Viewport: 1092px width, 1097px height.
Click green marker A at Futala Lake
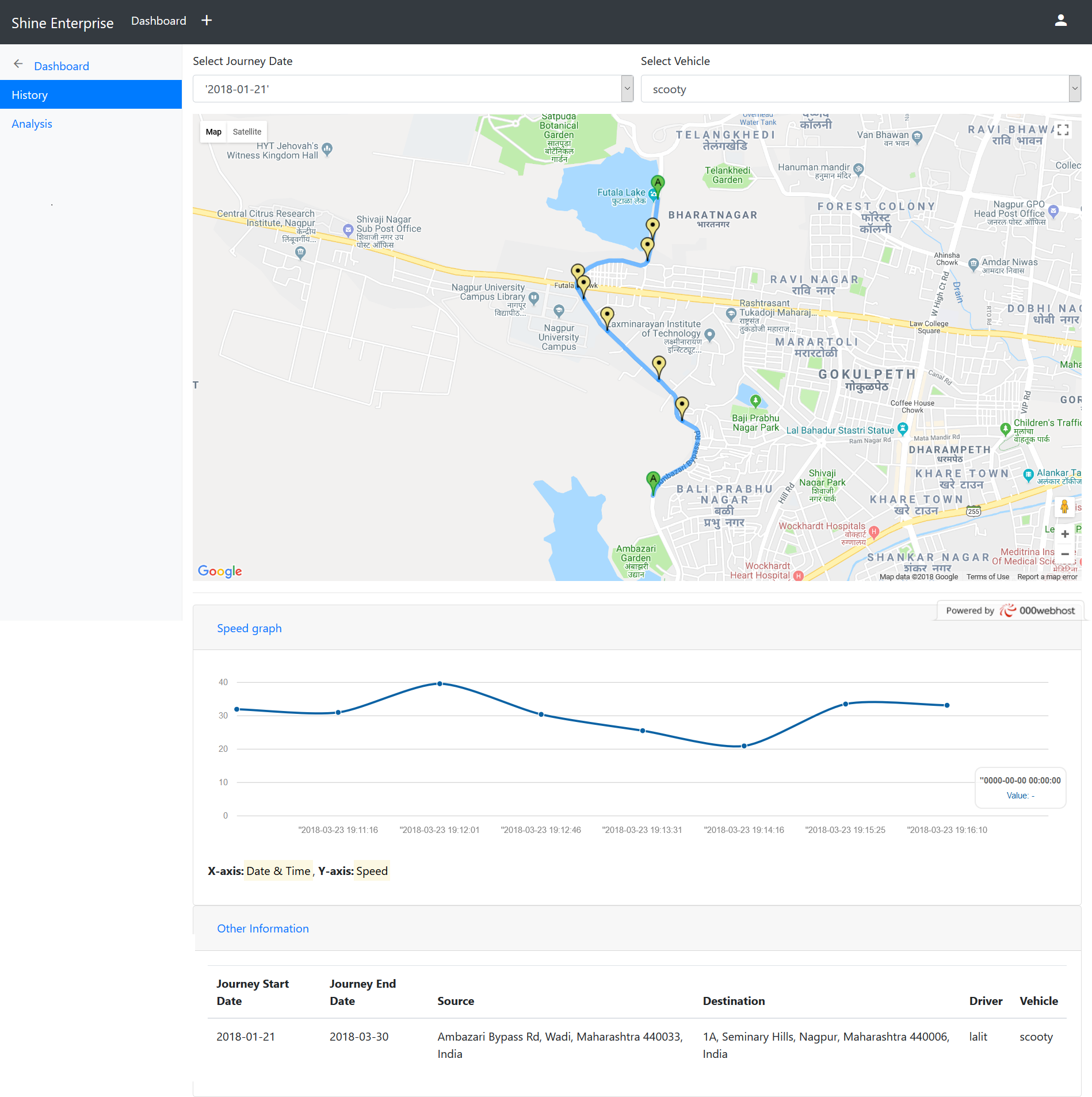point(657,184)
